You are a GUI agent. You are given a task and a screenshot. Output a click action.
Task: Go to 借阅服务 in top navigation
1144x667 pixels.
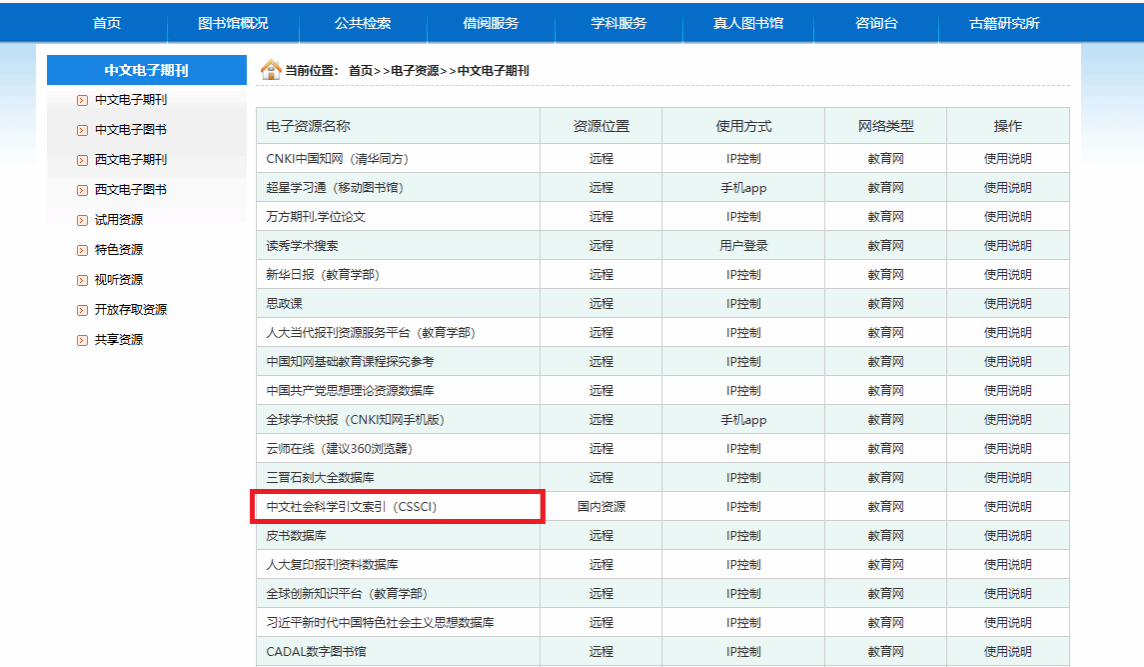tap(491, 23)
